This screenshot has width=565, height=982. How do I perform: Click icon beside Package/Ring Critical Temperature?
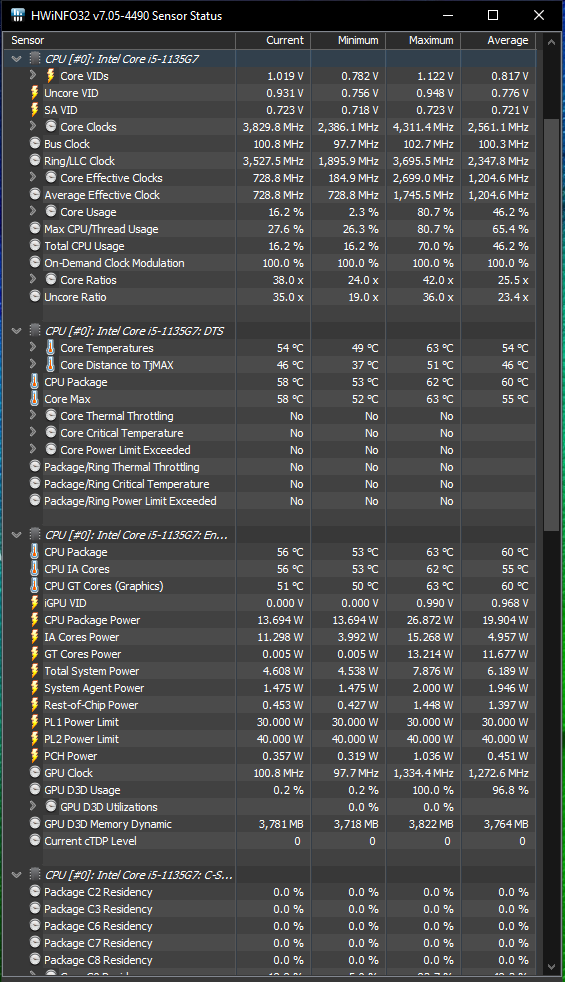click(x=35, y=483)
